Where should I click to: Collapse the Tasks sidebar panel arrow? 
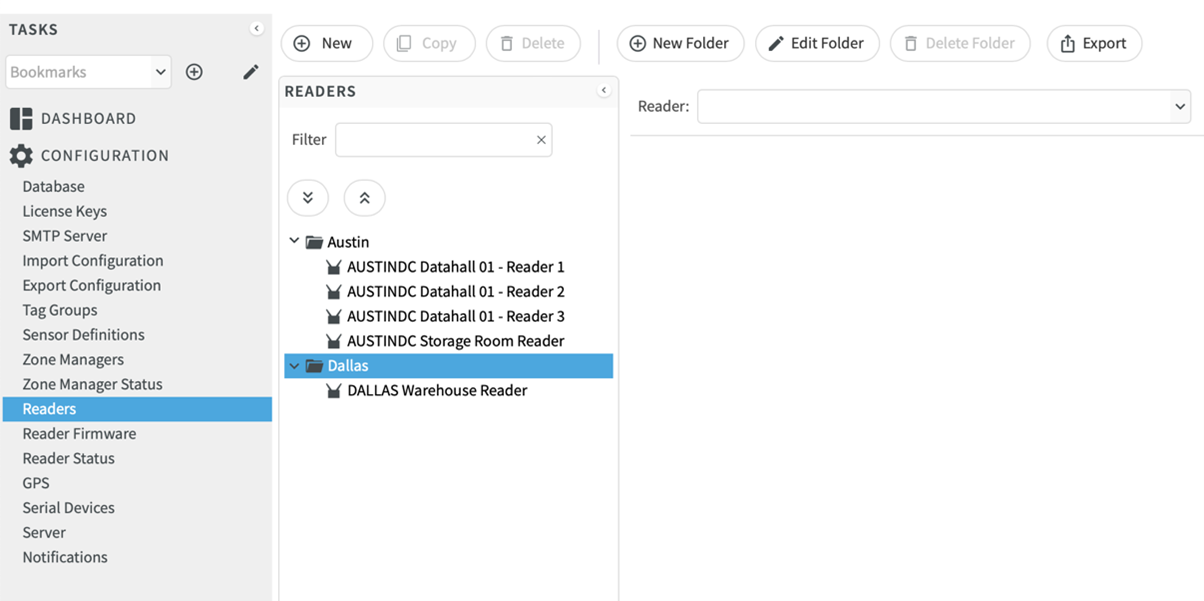(256, 29)
